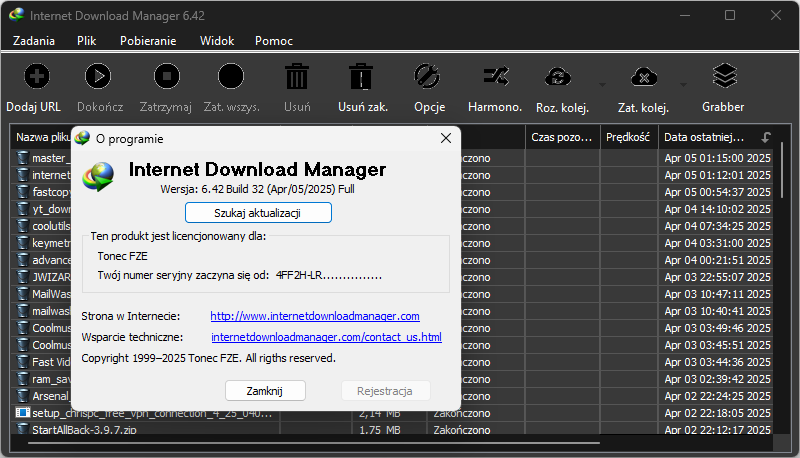Expand the Zat. kolej. dropdown arrow
Image resolution: width=800 pixels, height=458 pixels.
coord(683,85)
